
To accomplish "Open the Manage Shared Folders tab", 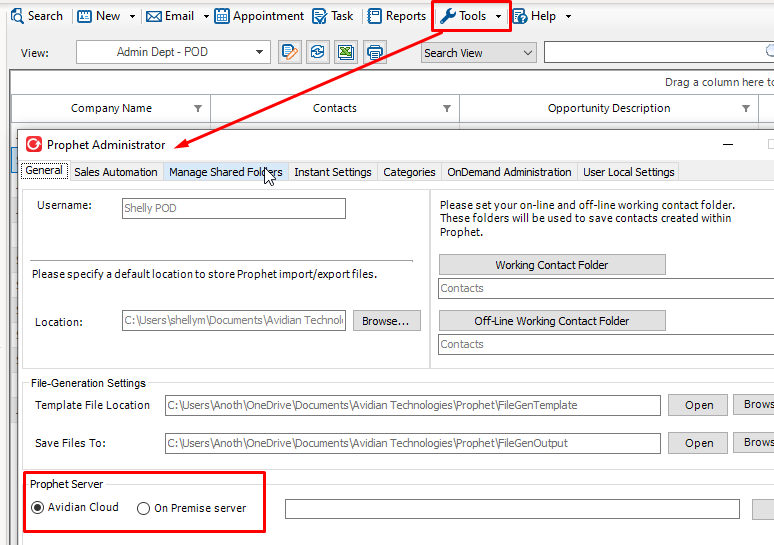I will click(x=226, y=172).
